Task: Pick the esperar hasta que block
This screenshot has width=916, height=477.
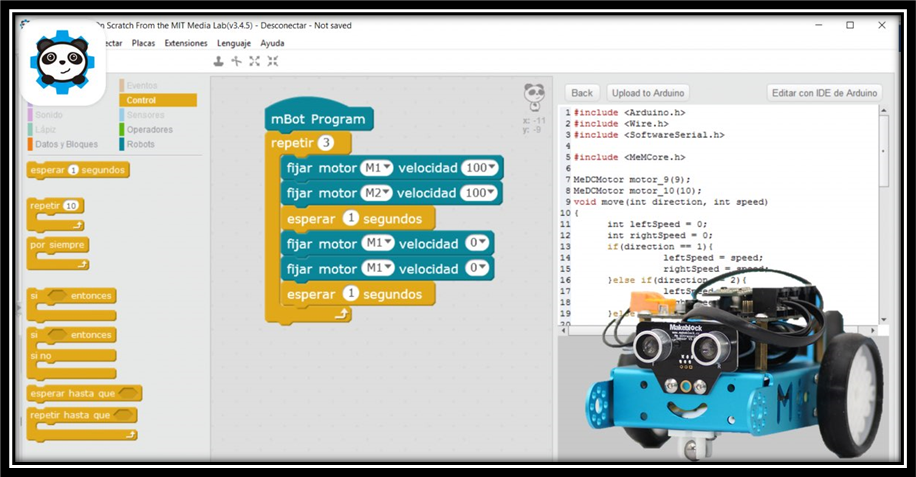Action: point(84,394)
